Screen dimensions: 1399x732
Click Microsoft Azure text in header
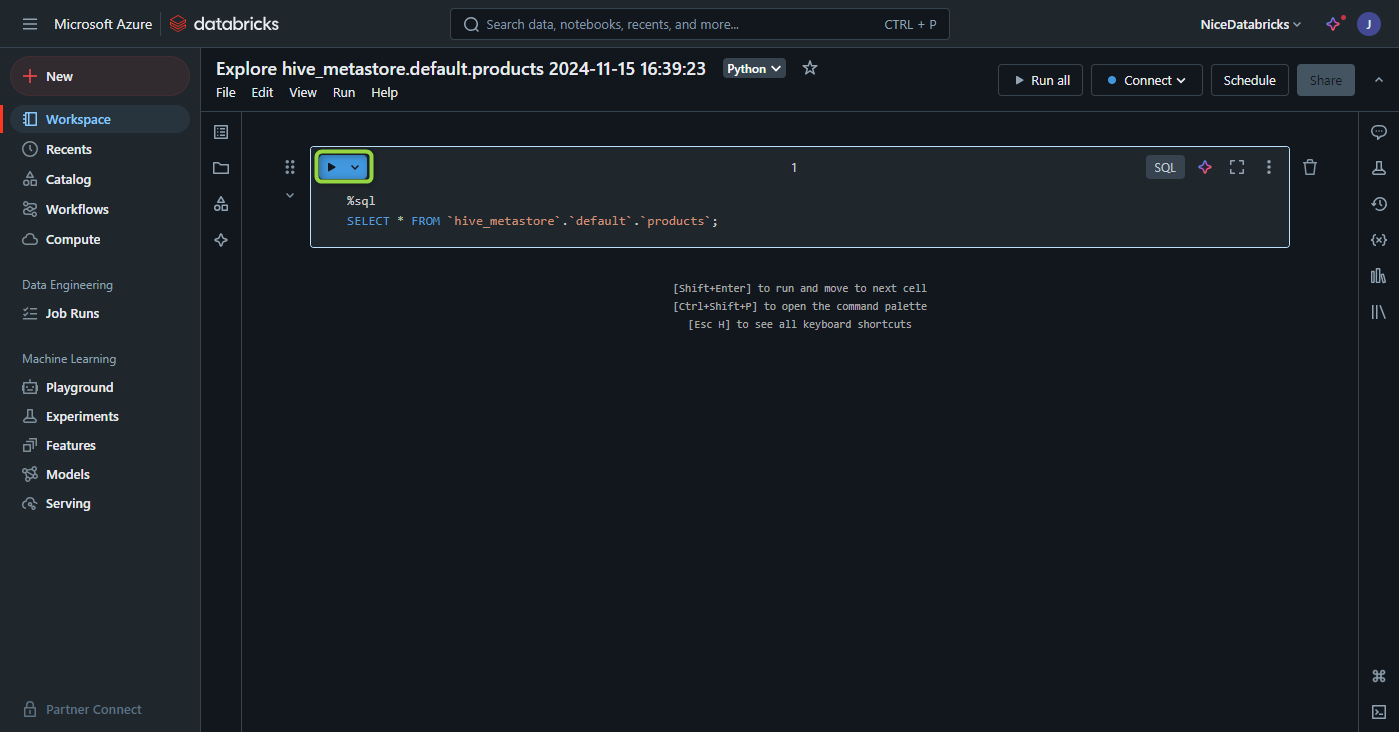(x=103, y=24)
